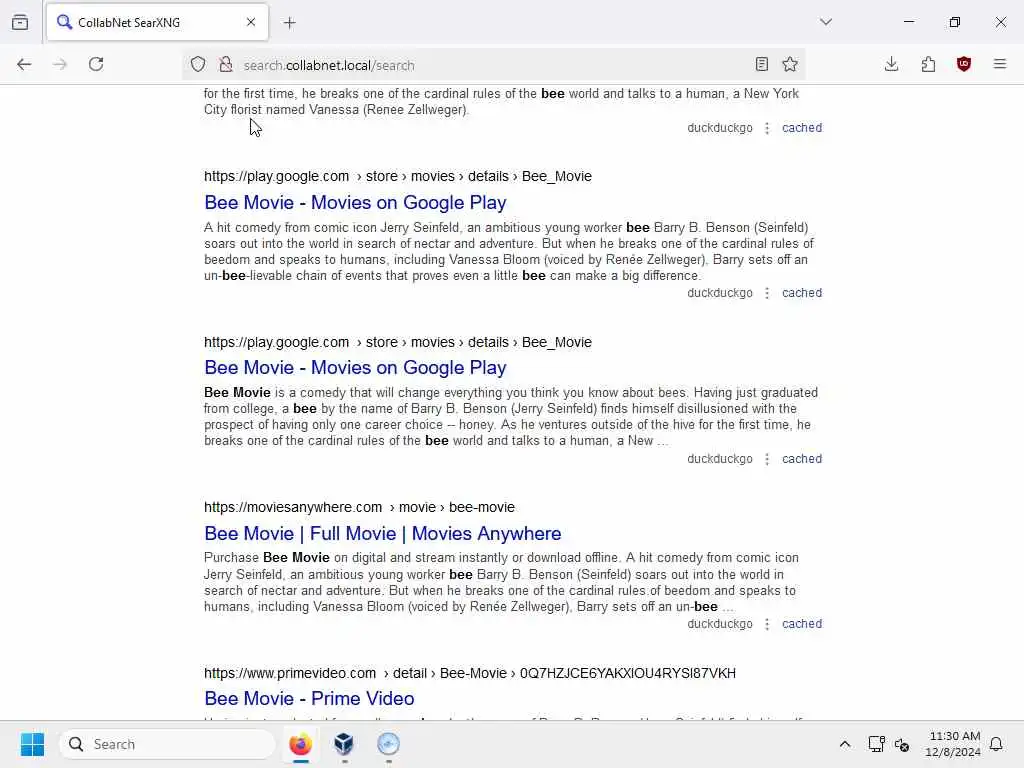Open the list all tabs chevron
Viewport: 1024px width, 768px height.
tap(826, 22)
